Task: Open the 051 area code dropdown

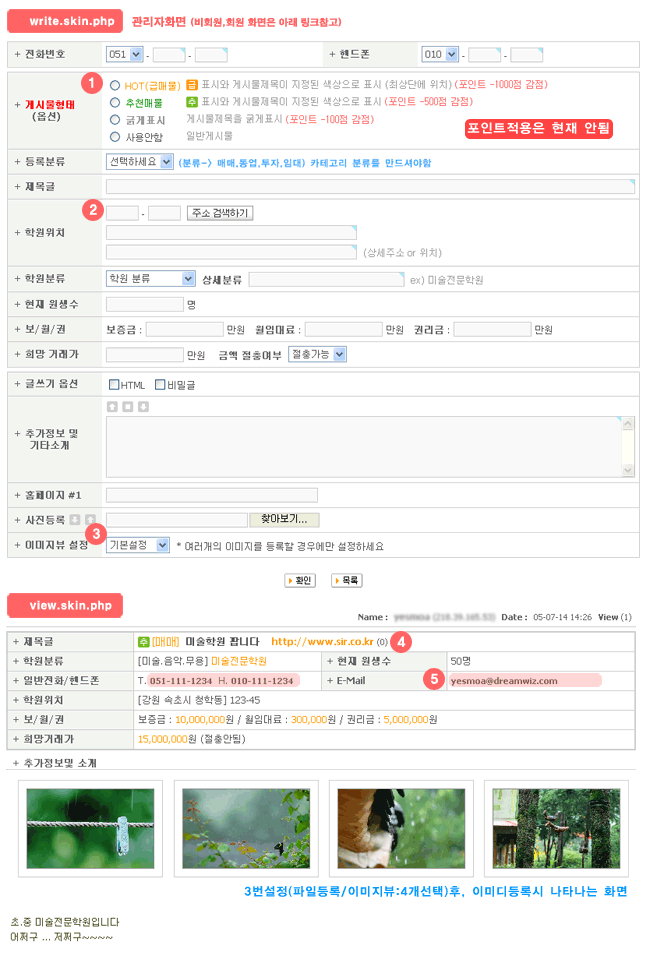Action: 124,54
